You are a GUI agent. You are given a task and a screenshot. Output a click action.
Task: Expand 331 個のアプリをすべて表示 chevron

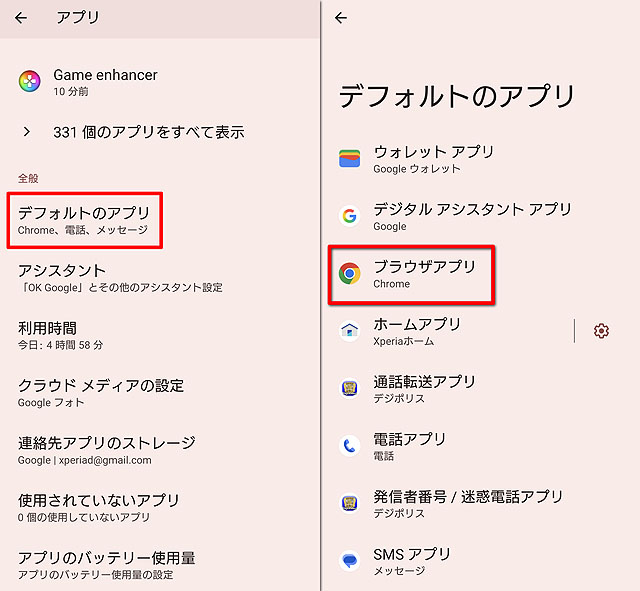pos(28,131)
